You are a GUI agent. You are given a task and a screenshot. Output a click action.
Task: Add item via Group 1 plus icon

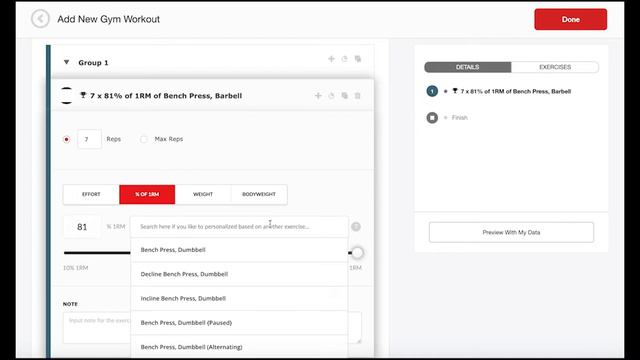pos(331,59)
